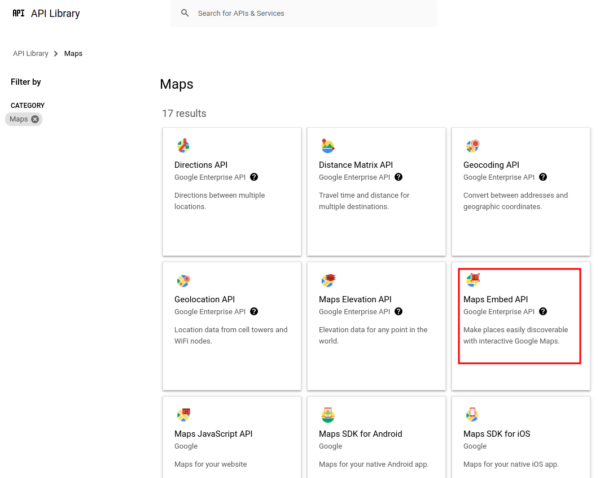Click 'Google Enterprise API' under Directions API

point(210,177)
